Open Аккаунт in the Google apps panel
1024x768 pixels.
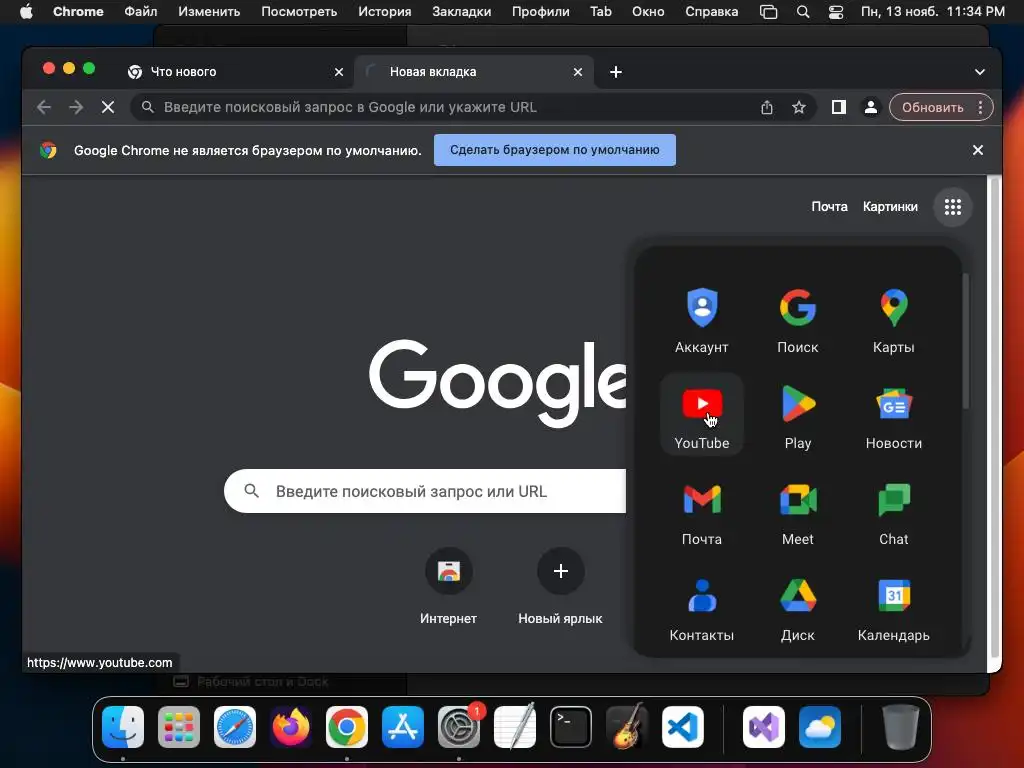pos(701,319)
